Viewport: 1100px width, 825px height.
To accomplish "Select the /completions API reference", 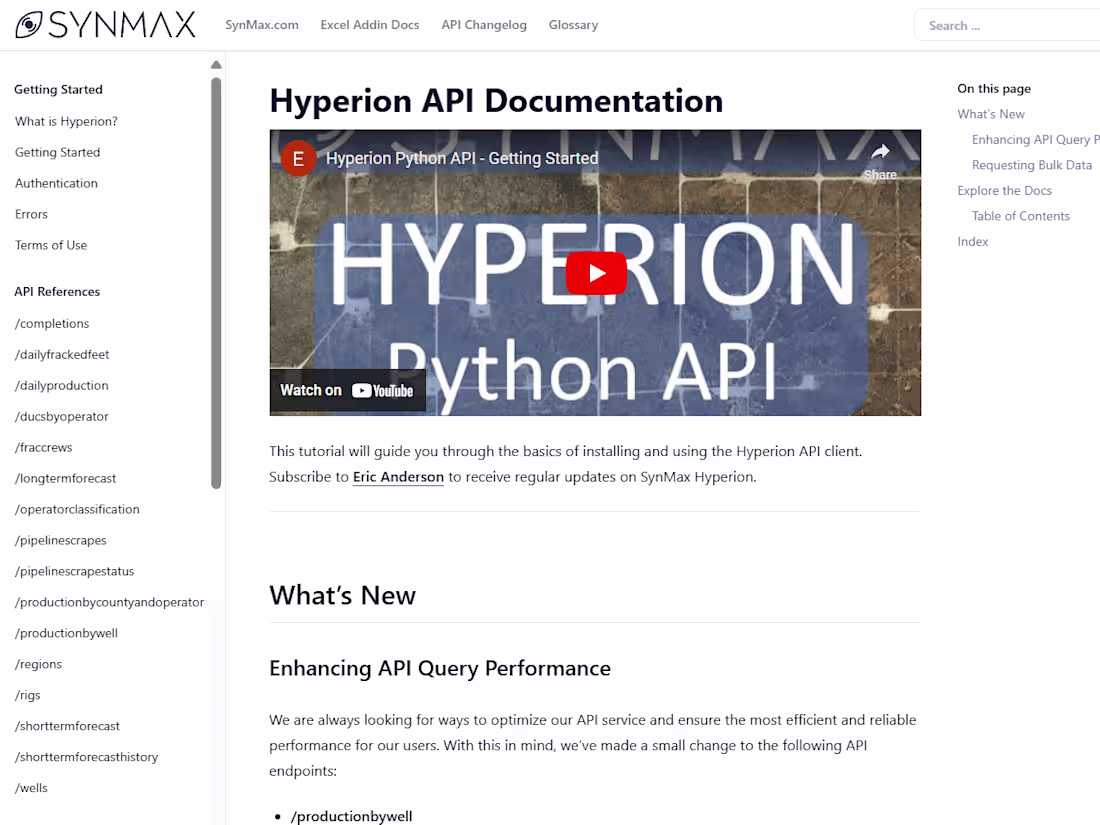I will (x=51, y=323).
